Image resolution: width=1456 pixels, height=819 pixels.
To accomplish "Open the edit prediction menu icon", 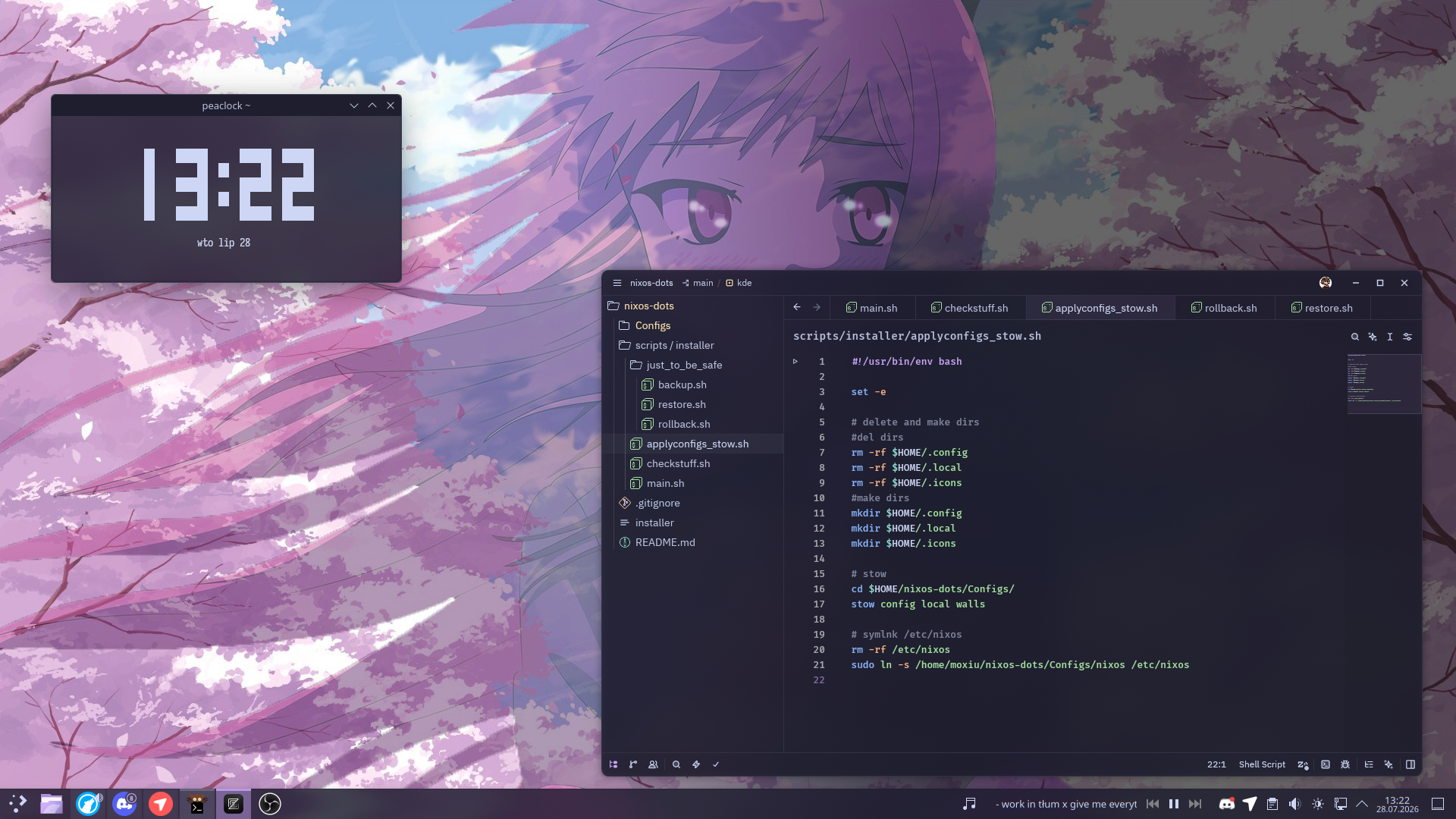I will tap(1303, 764).
